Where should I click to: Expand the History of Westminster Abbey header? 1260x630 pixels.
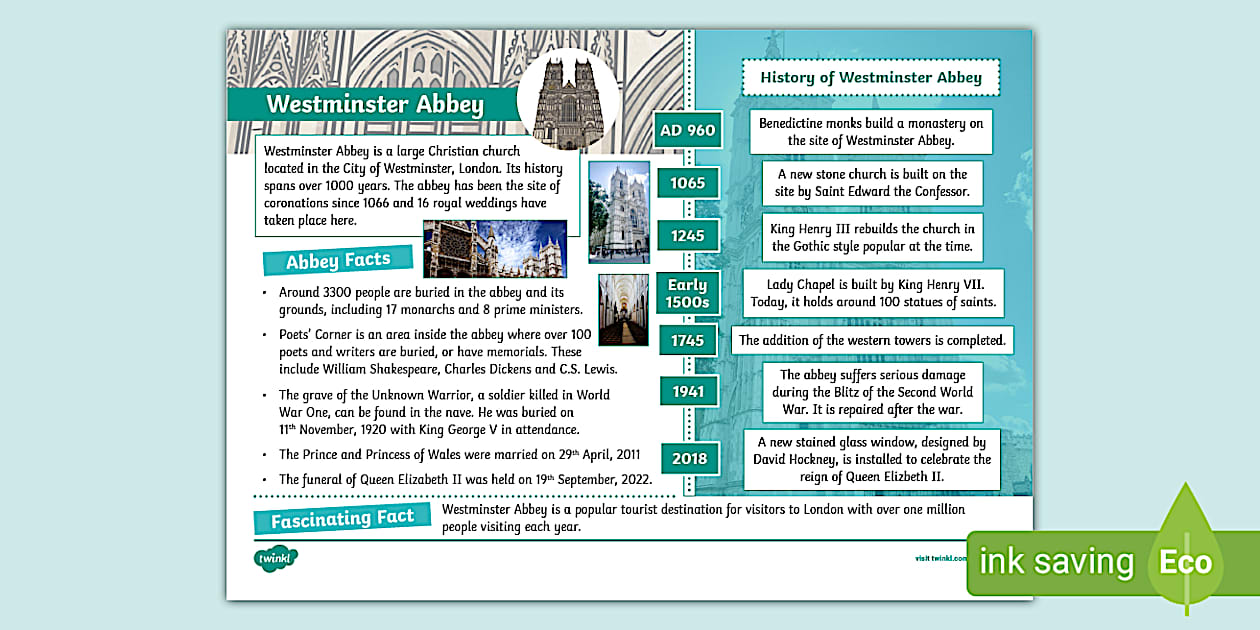[871, 76]
